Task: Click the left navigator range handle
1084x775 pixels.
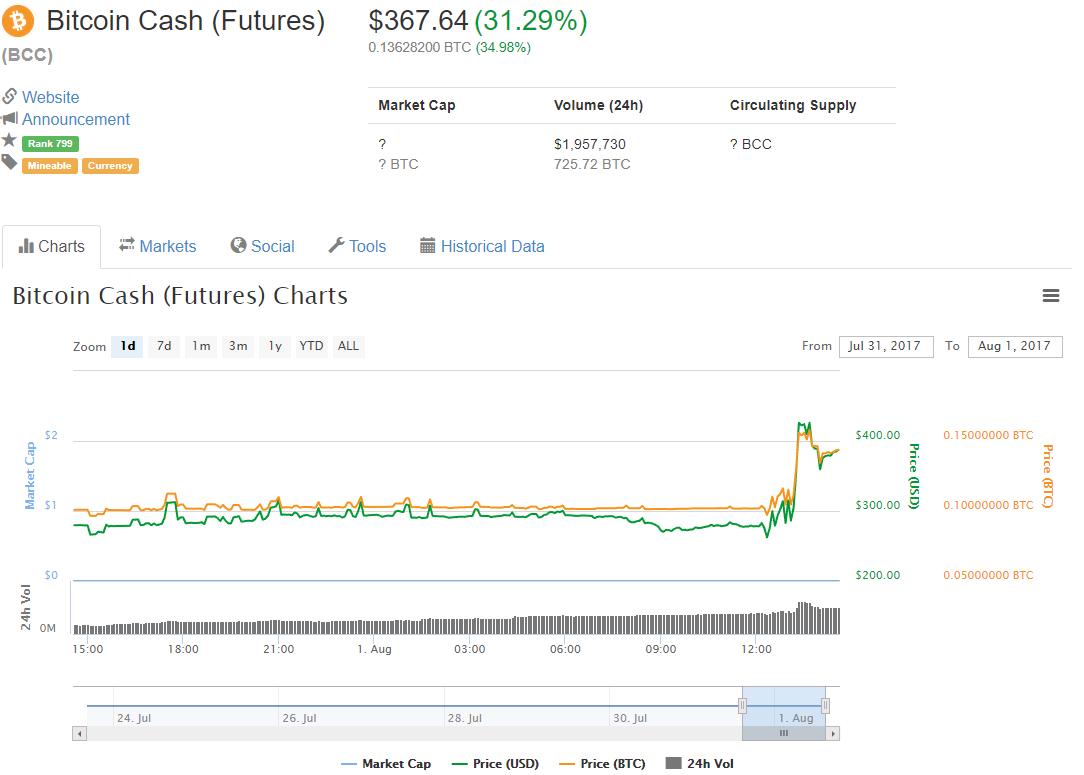Action: (x=742, y=706)
